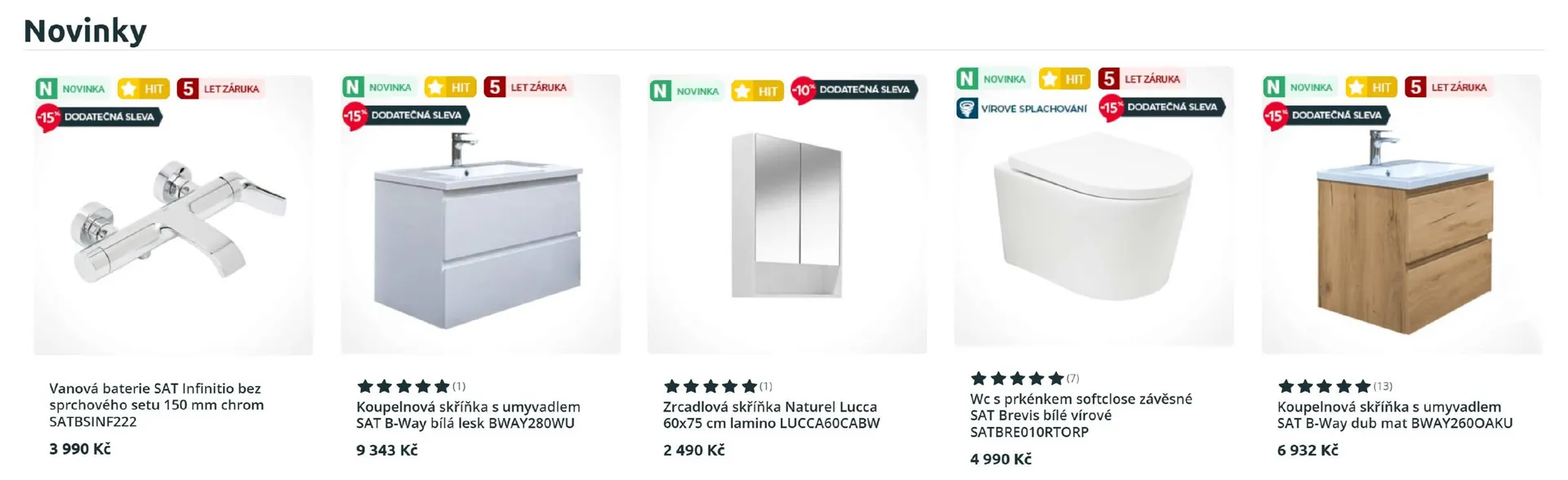Click the Vírové splachování badge icon
This screenshot has width=1568, height=480.
(x=967, y=109)
